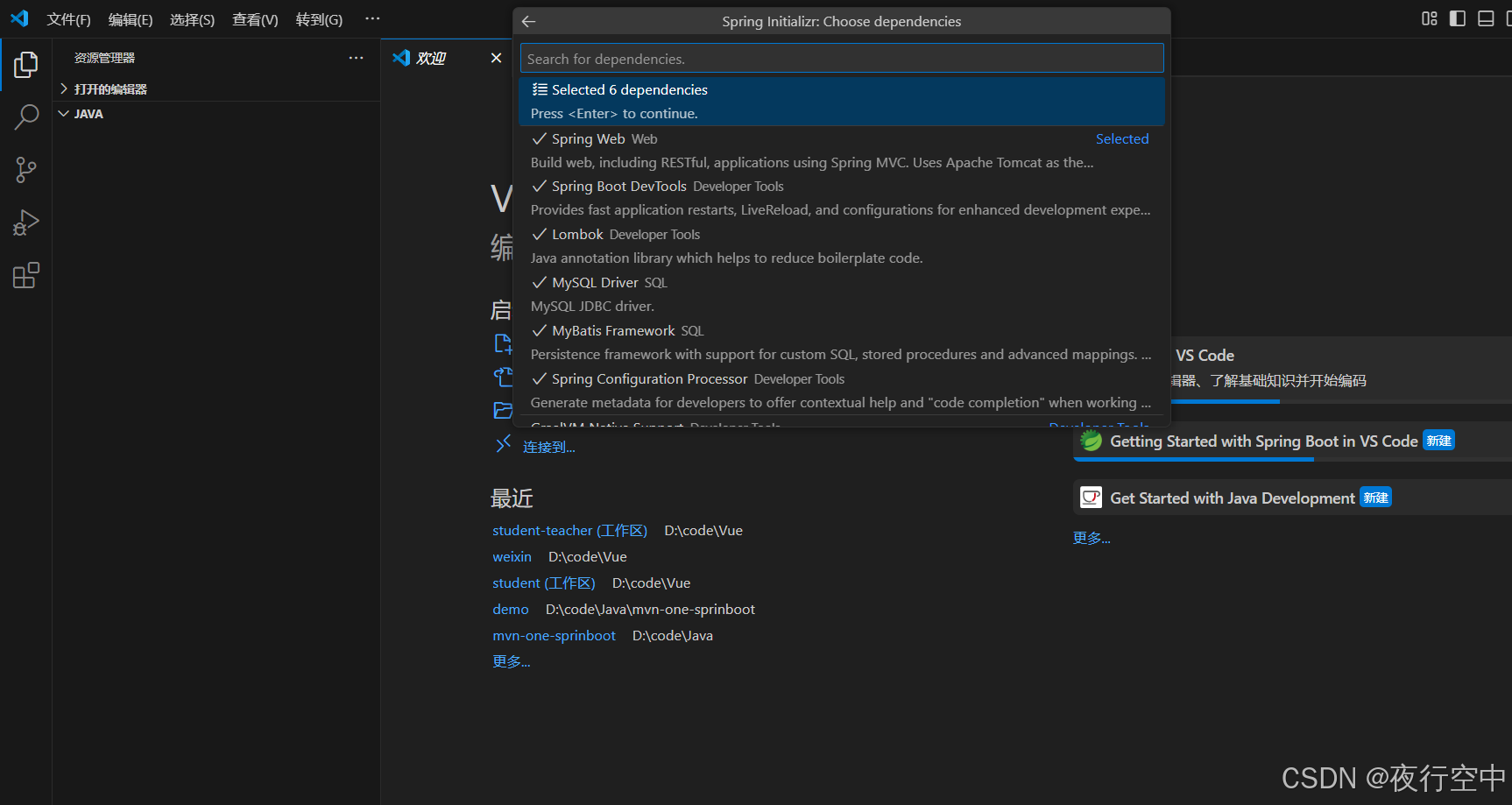
Task: Toggle bottom panel visibility
Action: (x=1486, y=18)
